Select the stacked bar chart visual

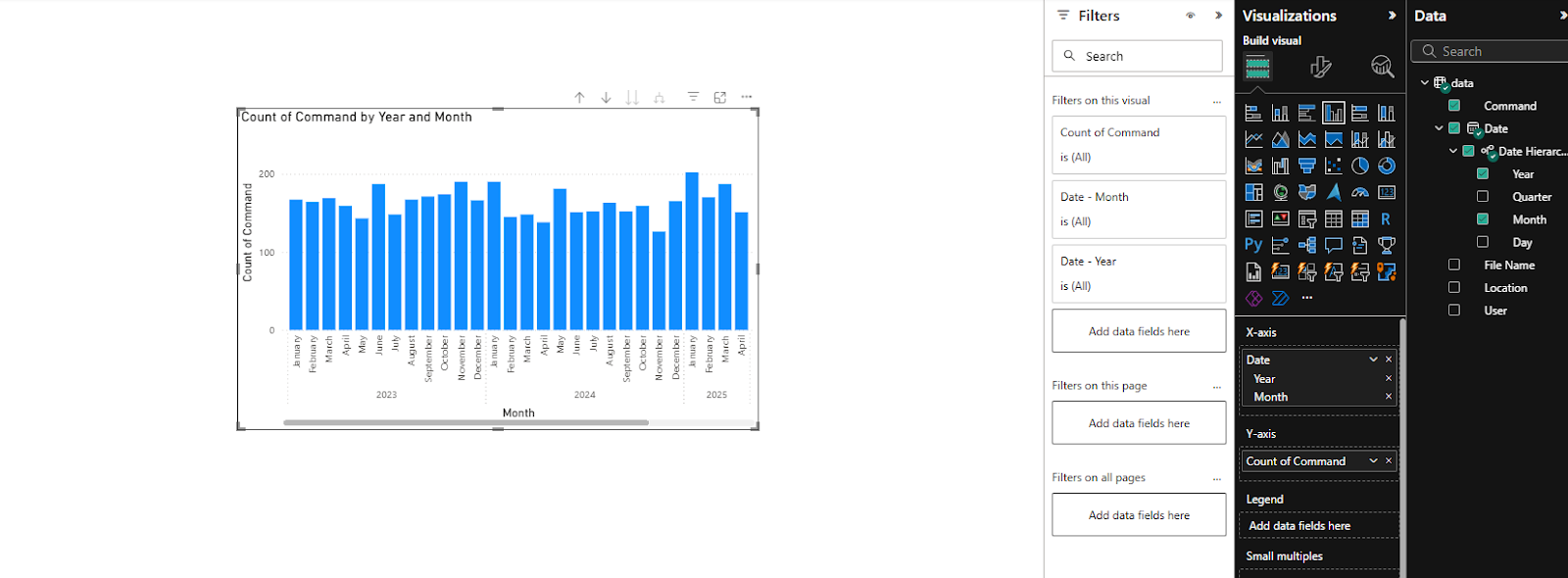click(1253, 113)
